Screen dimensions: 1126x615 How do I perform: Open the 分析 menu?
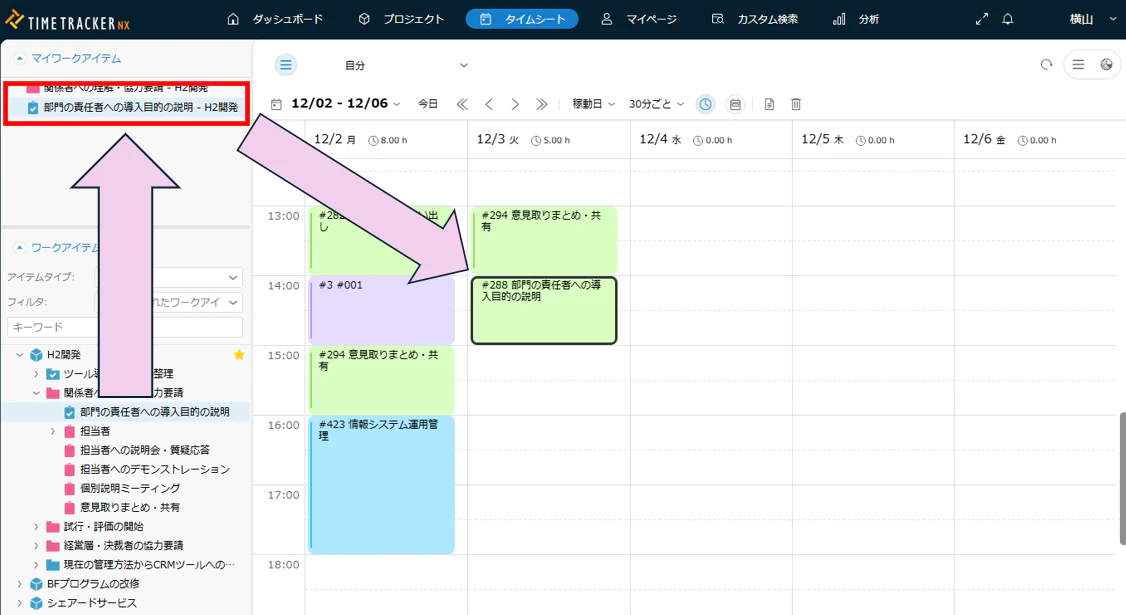[x=856, y=19]
